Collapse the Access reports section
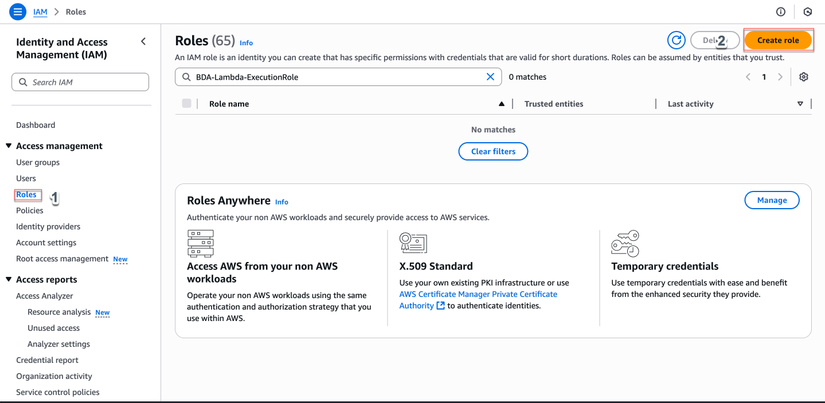 click(x=9, y=280)
